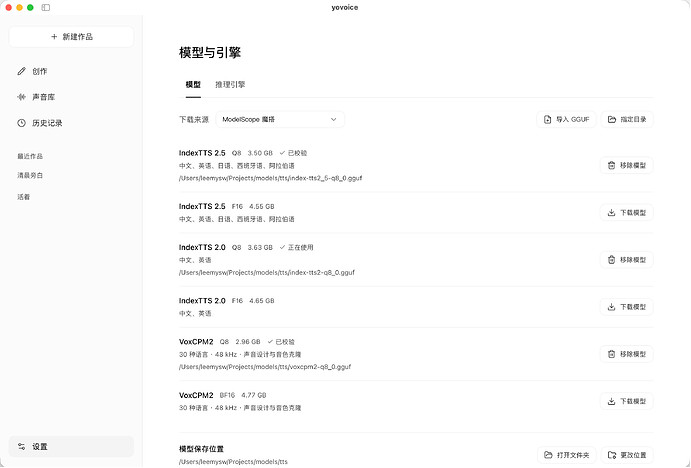Click the chevron of the download source dropdown

point(334,119)
